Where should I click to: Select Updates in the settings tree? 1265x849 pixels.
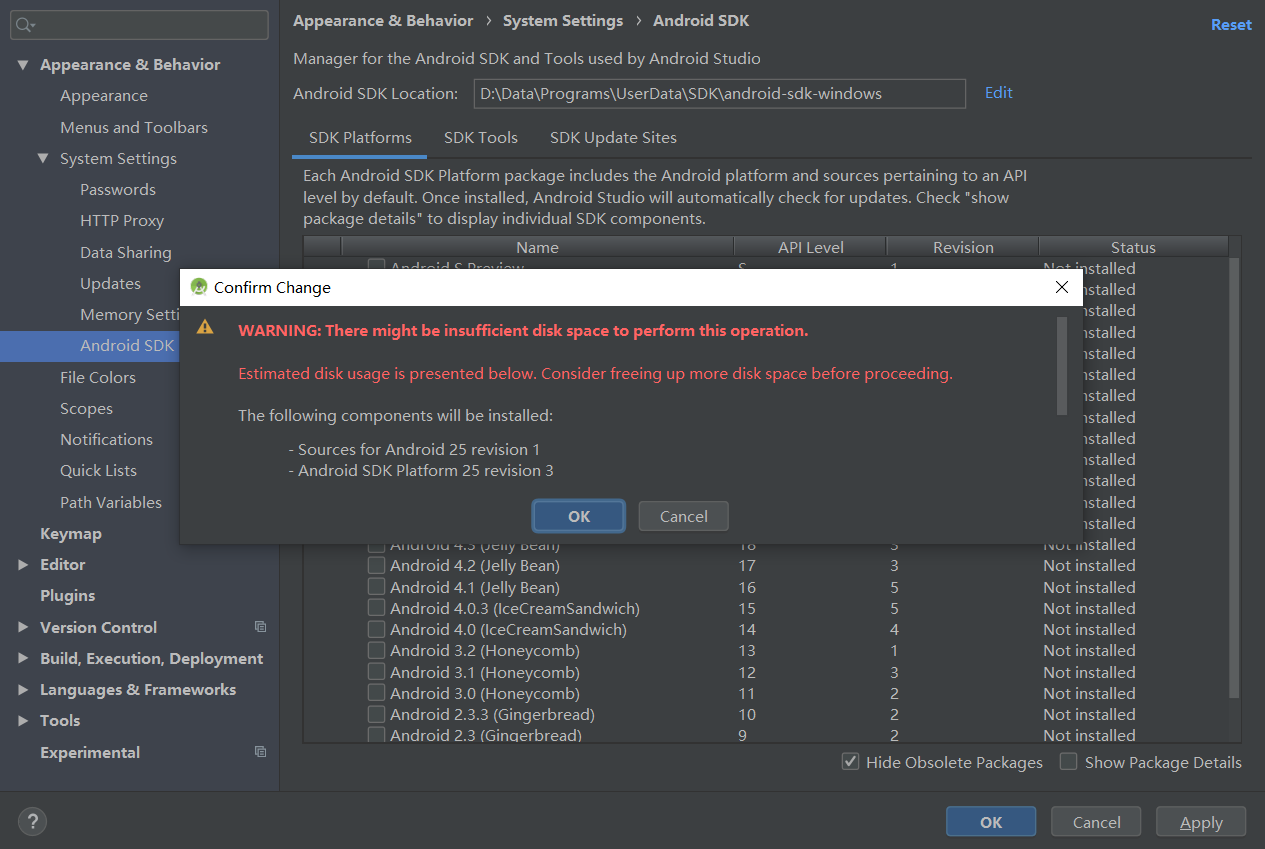(x=111, y=284)
